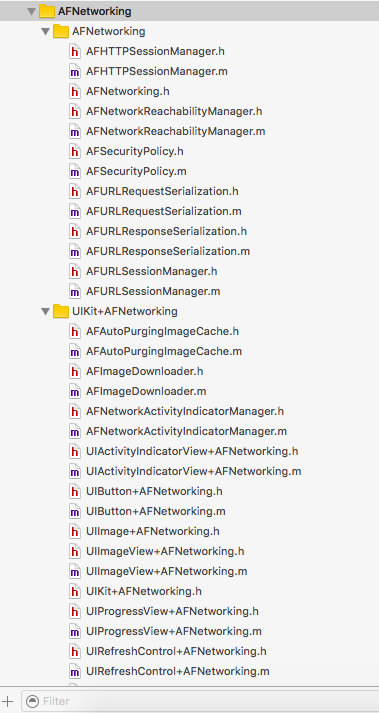Click the AFSecurityPolicy.m implementation file icon
Viewport: 379px width, 713px height.
(x=74, y=171)
